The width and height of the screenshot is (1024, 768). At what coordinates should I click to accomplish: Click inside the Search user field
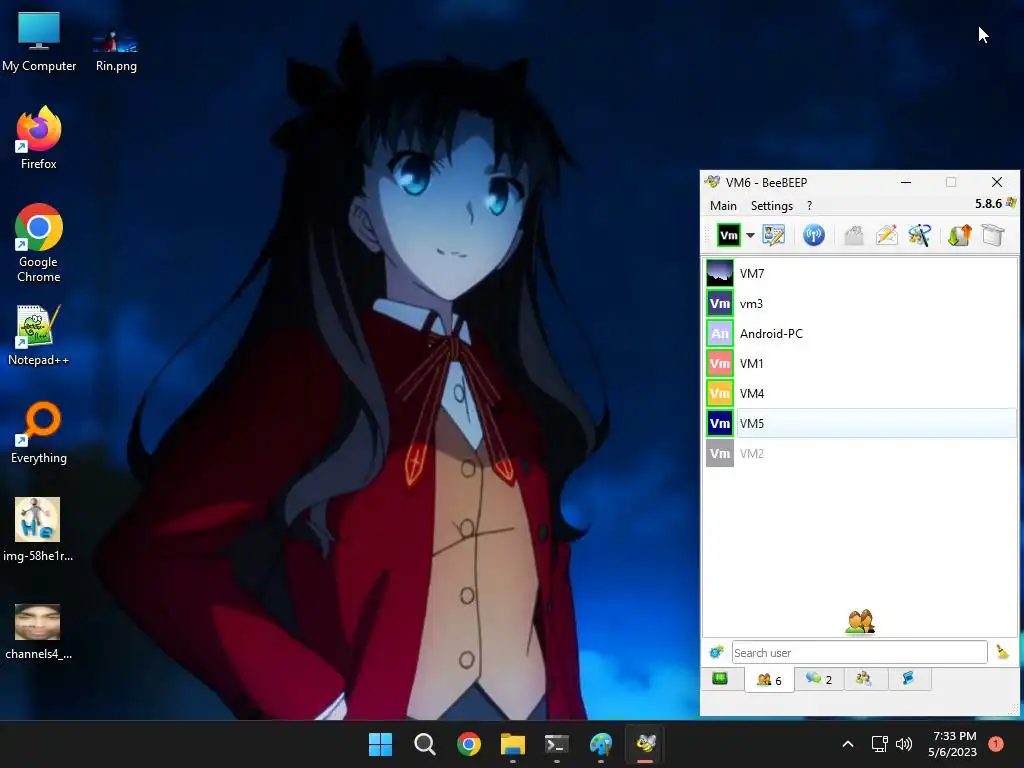(x=859, y=652)
